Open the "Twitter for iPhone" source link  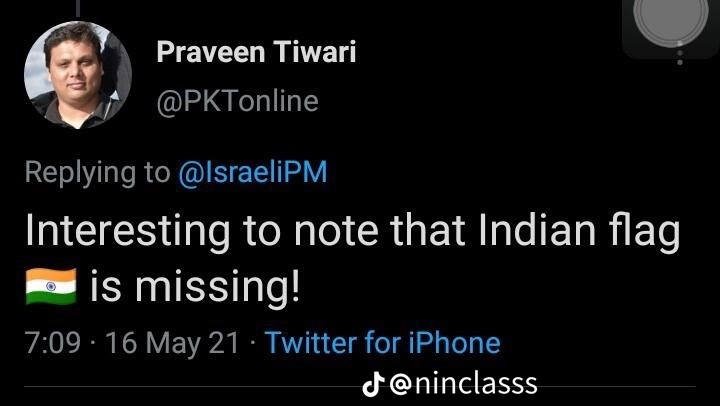coord(383,344)
